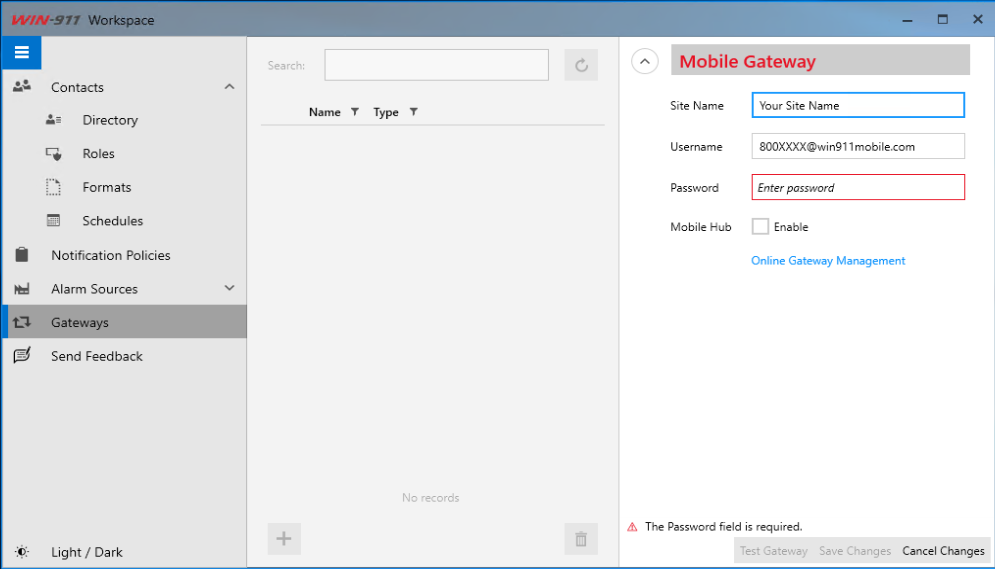Open the Formats page
Viewport: 995px width, 569px height.
107,187
